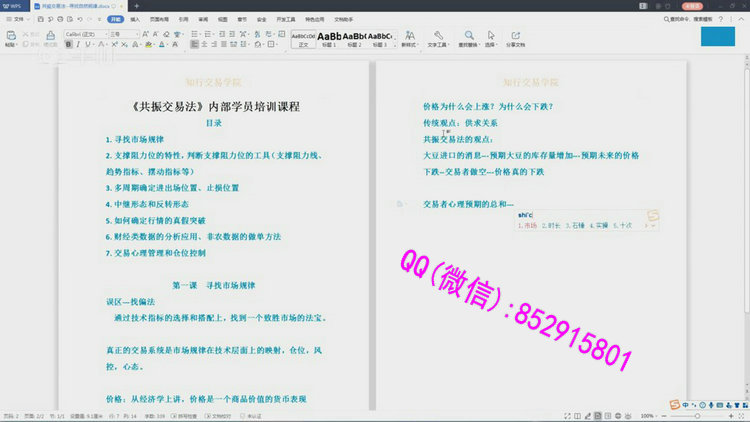Click the New Style icon
The height and width of the screenshot is (422, 750).
click(x=410, y=38)
